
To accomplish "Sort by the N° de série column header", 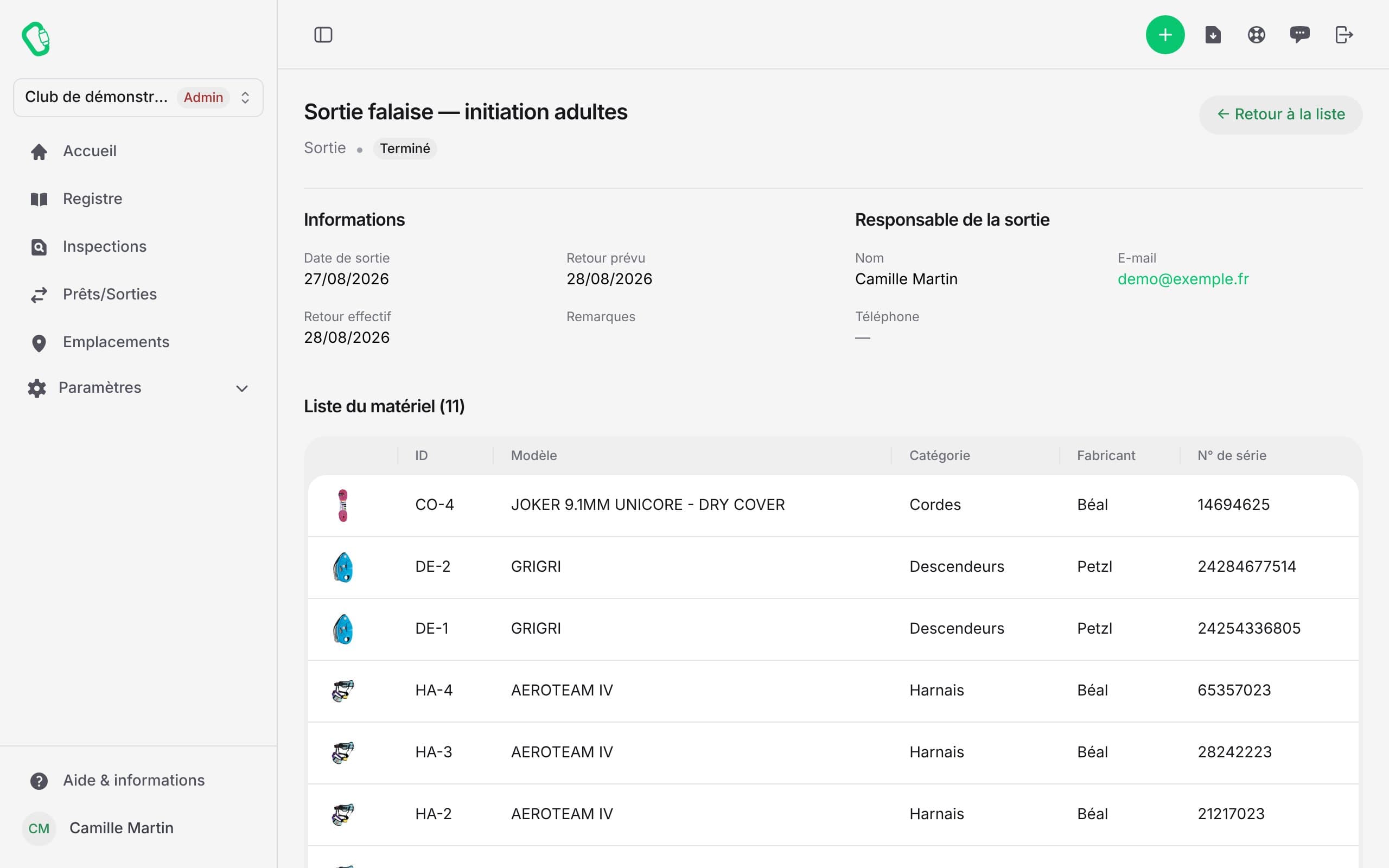I will pos(1232,456).
